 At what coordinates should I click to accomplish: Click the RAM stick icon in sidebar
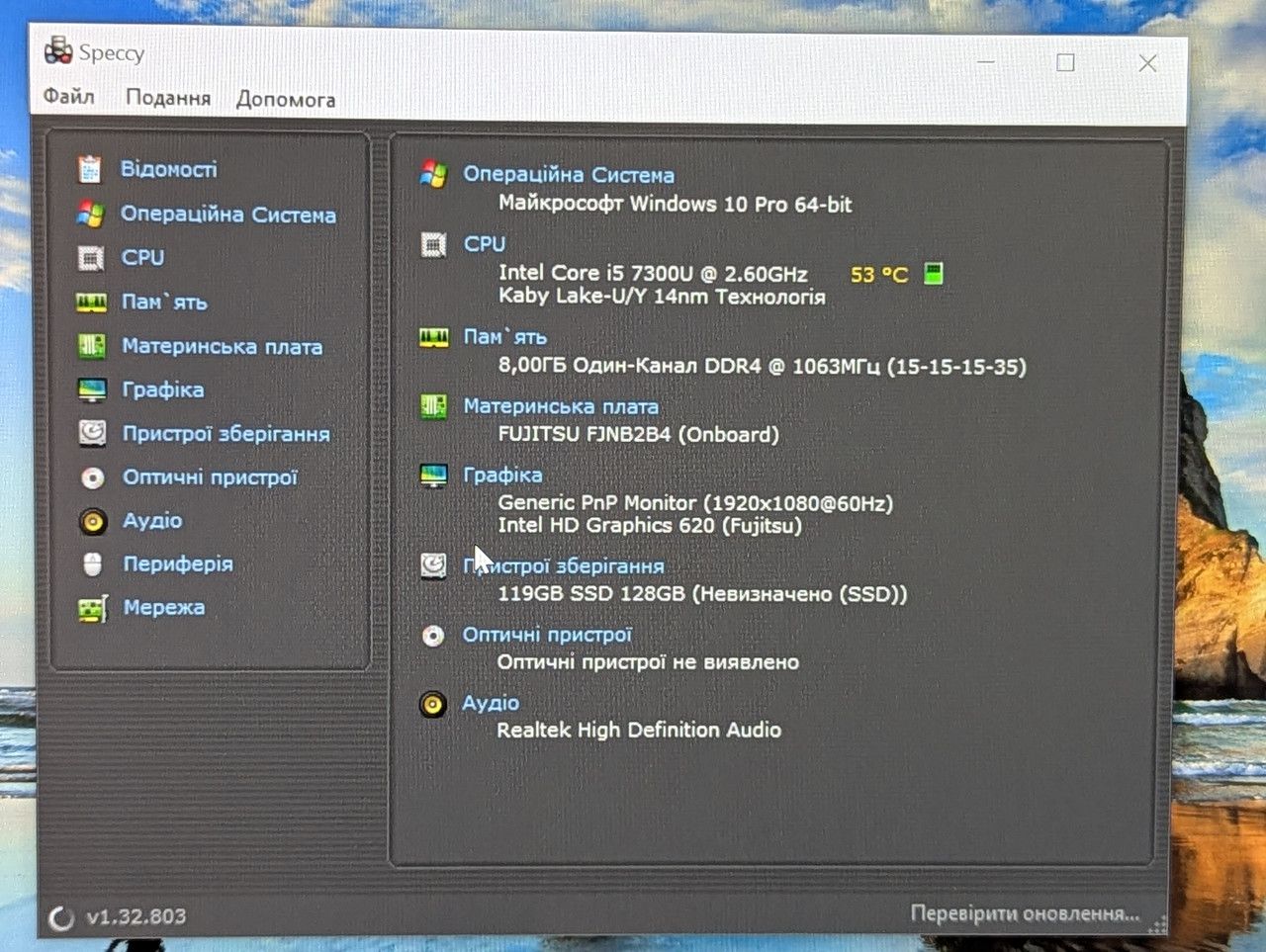pos(92,303)
